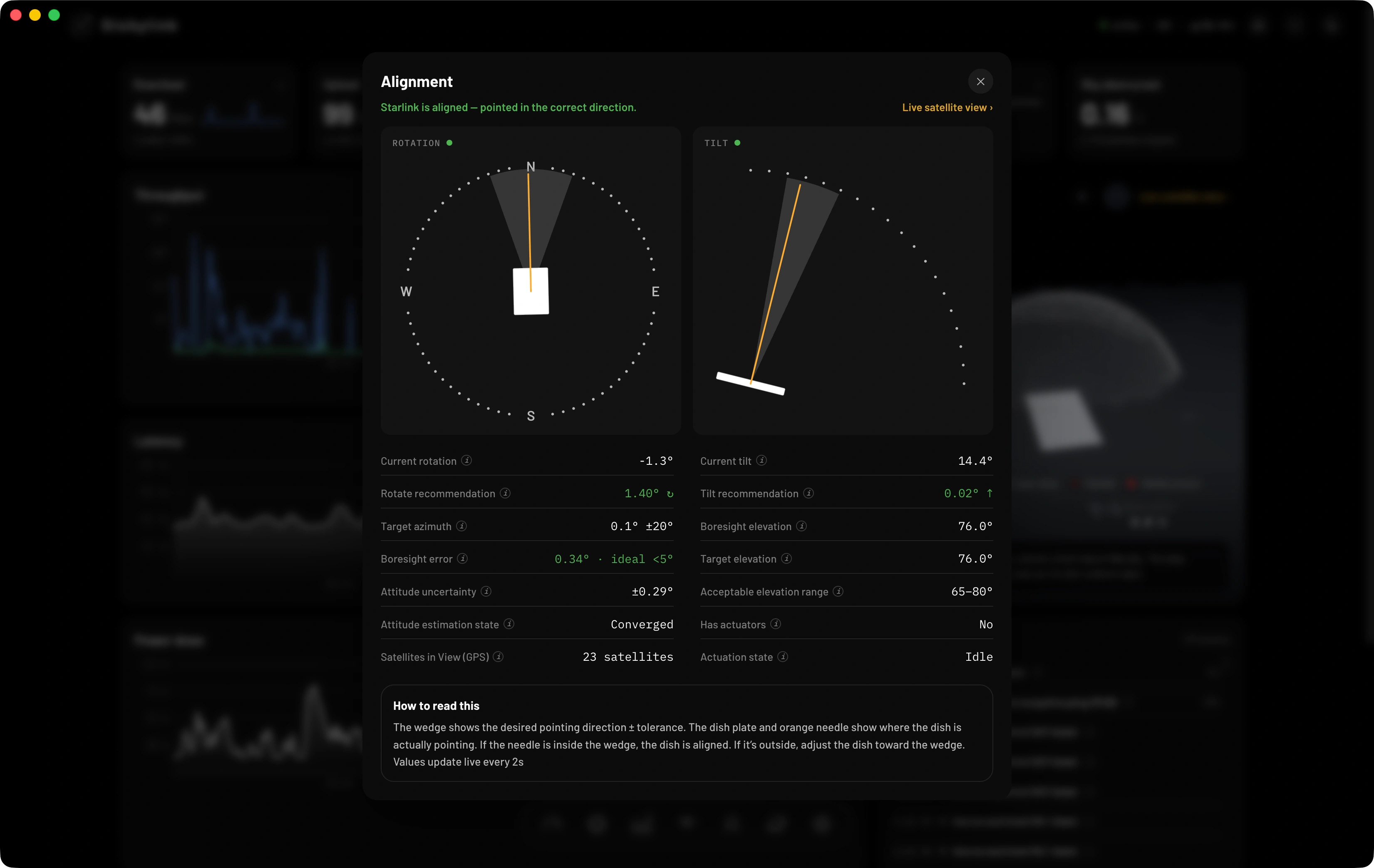Show info for Attitude estimation state
The height and width of the screenshot is (868, 1374).
(509, 624)
